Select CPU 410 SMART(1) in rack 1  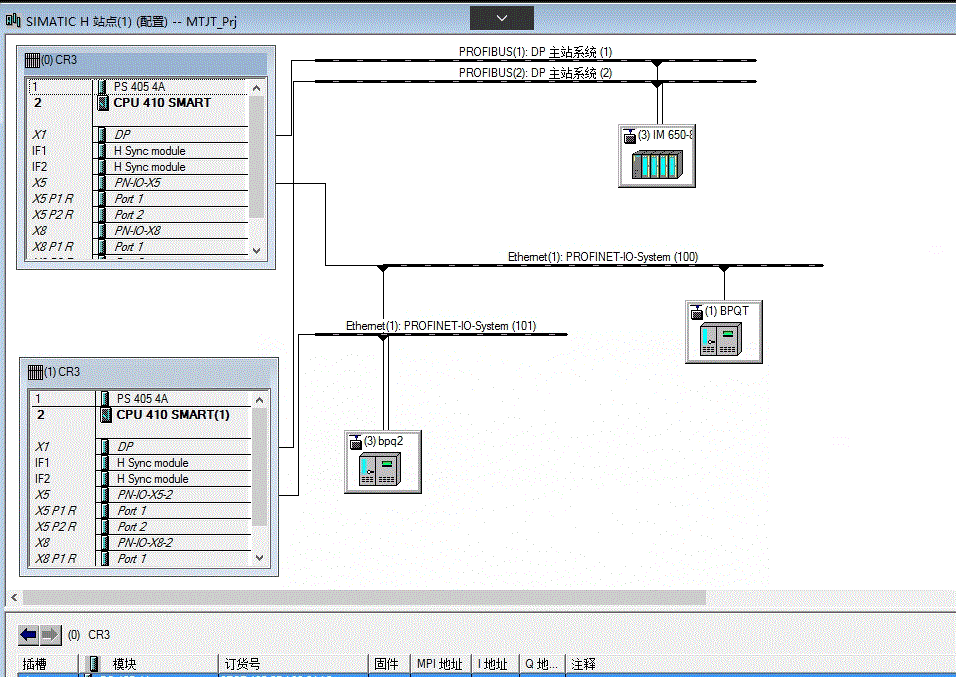pos(173,415)
